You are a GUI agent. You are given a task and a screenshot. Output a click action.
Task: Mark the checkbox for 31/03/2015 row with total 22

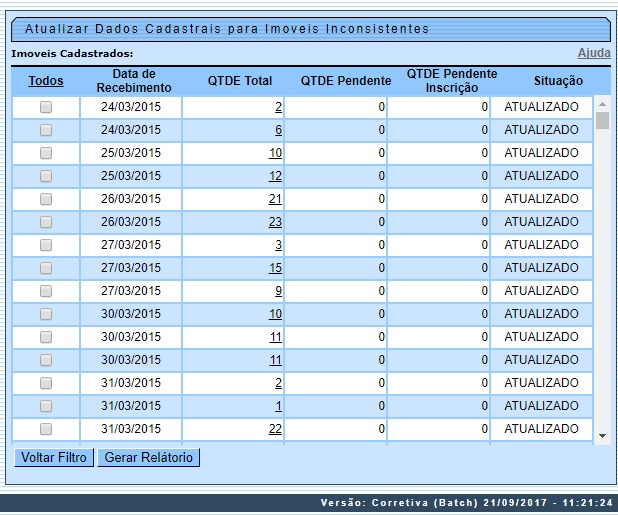click(x=46, y=429)
